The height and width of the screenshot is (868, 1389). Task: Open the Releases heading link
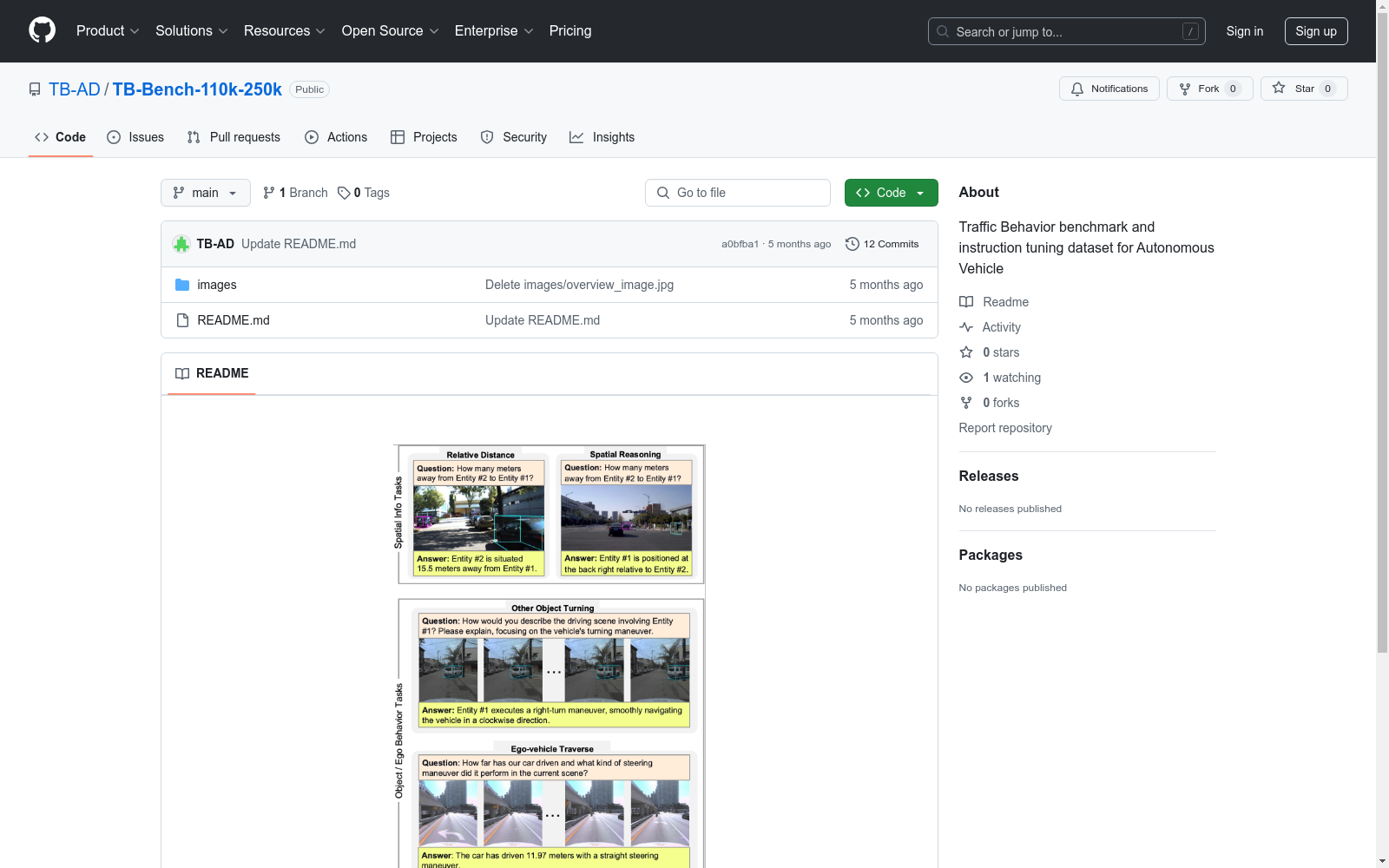(x=989, y=476)
